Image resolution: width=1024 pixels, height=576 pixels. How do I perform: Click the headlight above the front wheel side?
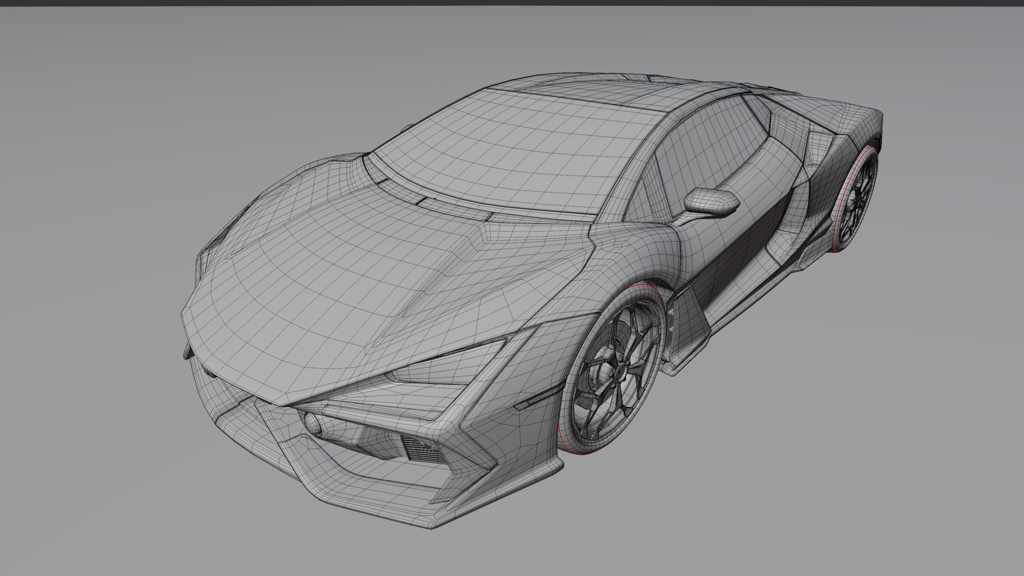coord(451,362)
